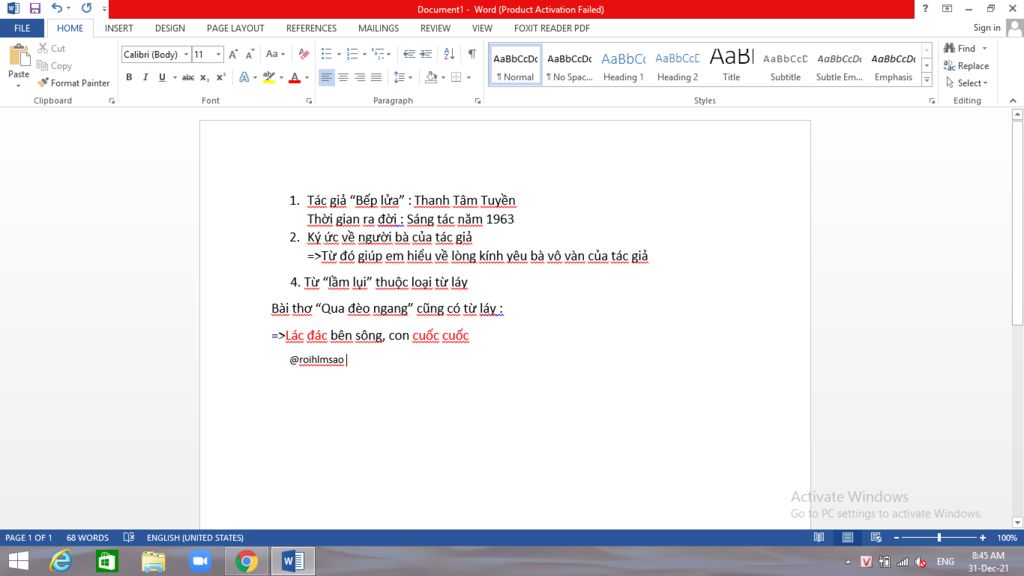Open font name dropdown Calibri (Body)
The width and height of the screenshot is (1024, 576).
[x=186, y=54]
